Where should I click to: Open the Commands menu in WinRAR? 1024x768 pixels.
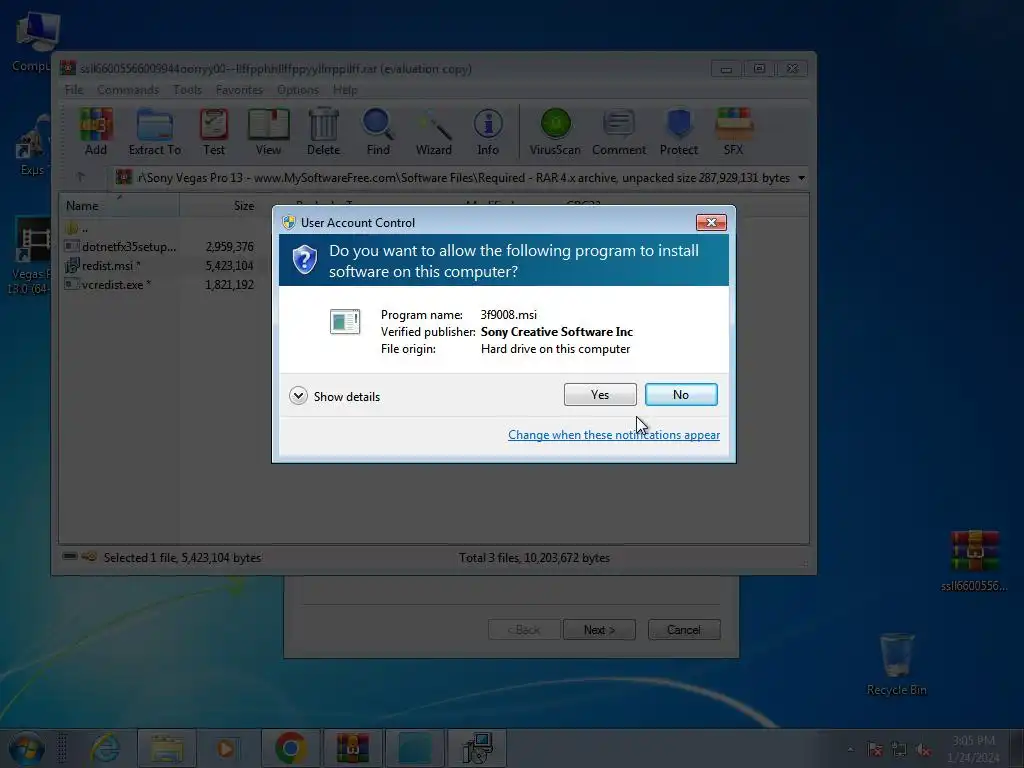pos(128,90)
